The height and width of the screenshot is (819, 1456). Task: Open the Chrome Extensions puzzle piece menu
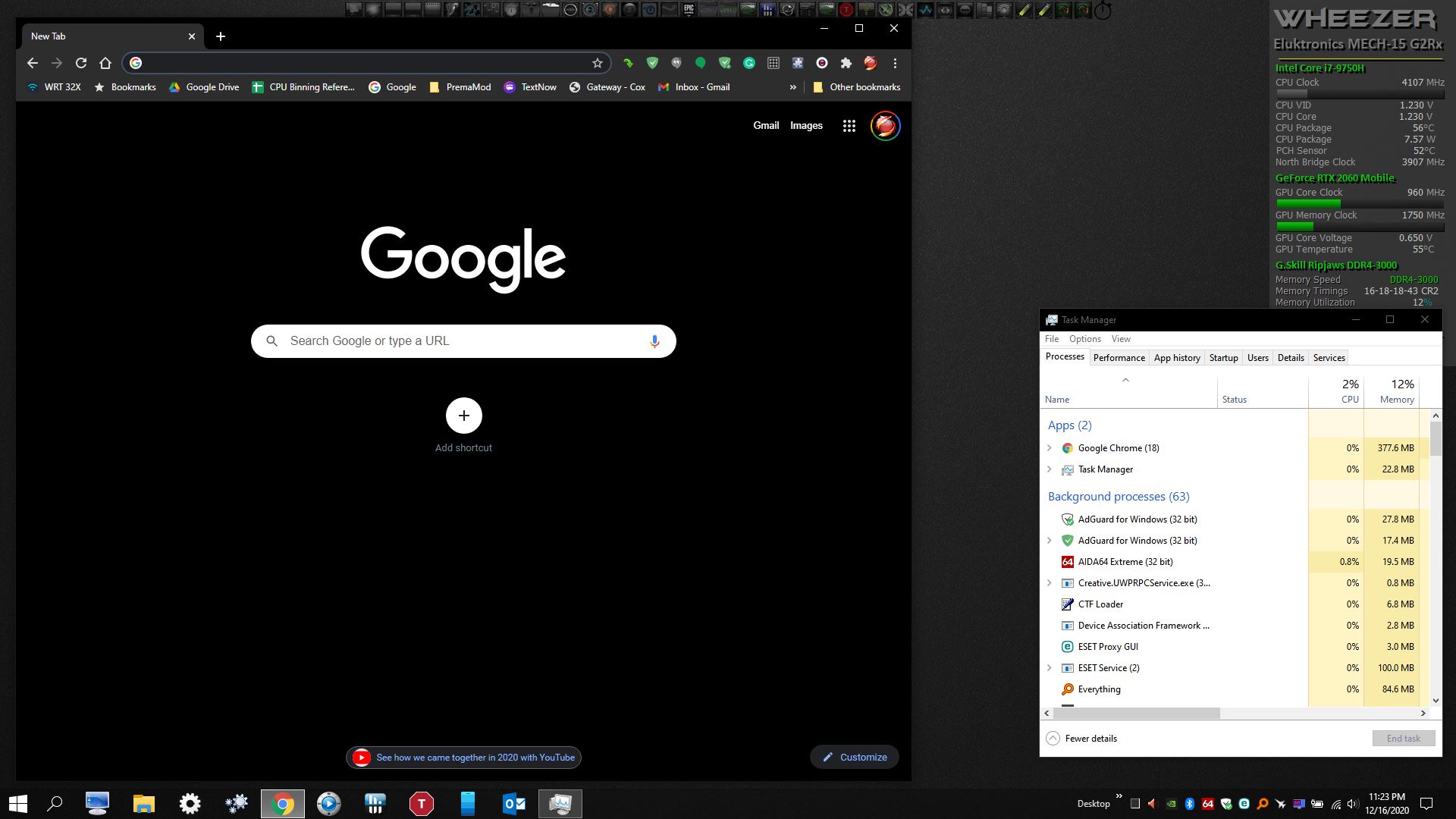(x=846, y=63)
